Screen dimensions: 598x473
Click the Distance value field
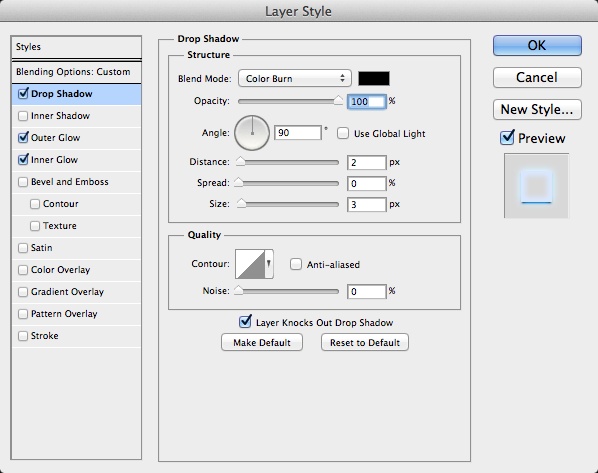click(x=367, y=162)
